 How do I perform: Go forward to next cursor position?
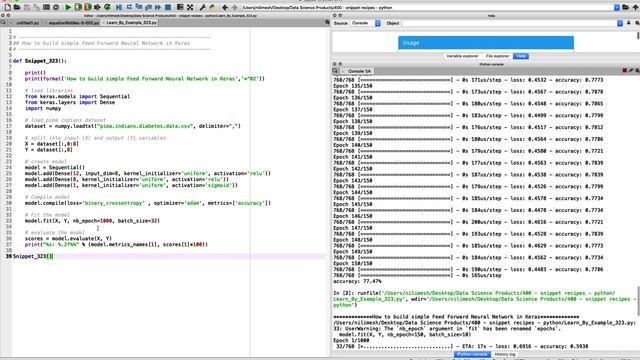234,7
